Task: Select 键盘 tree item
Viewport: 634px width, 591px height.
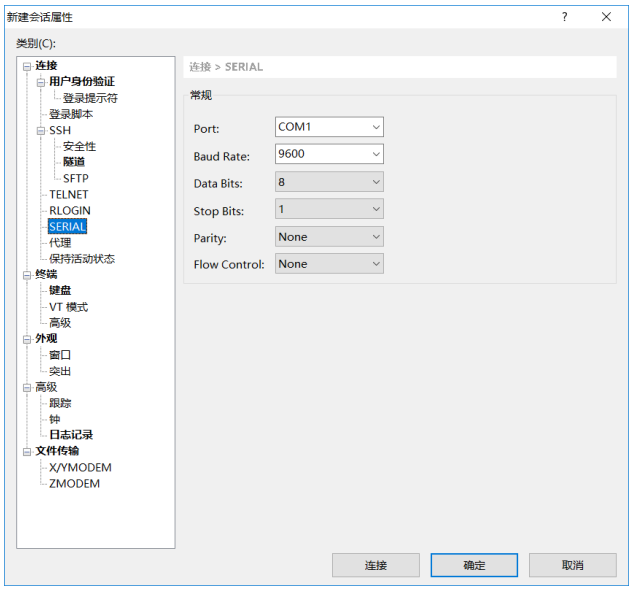Action: click(x=60, y=290)
